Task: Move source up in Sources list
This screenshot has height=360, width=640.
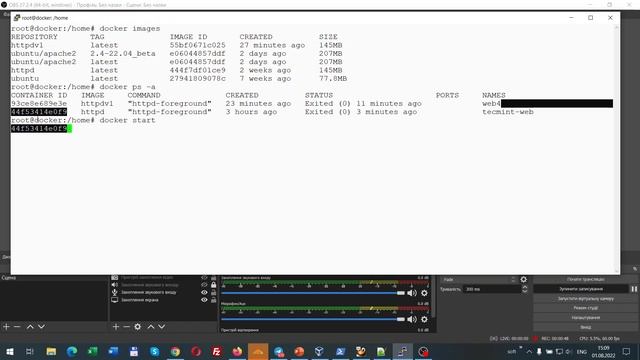Action: (x=151, y=327)
